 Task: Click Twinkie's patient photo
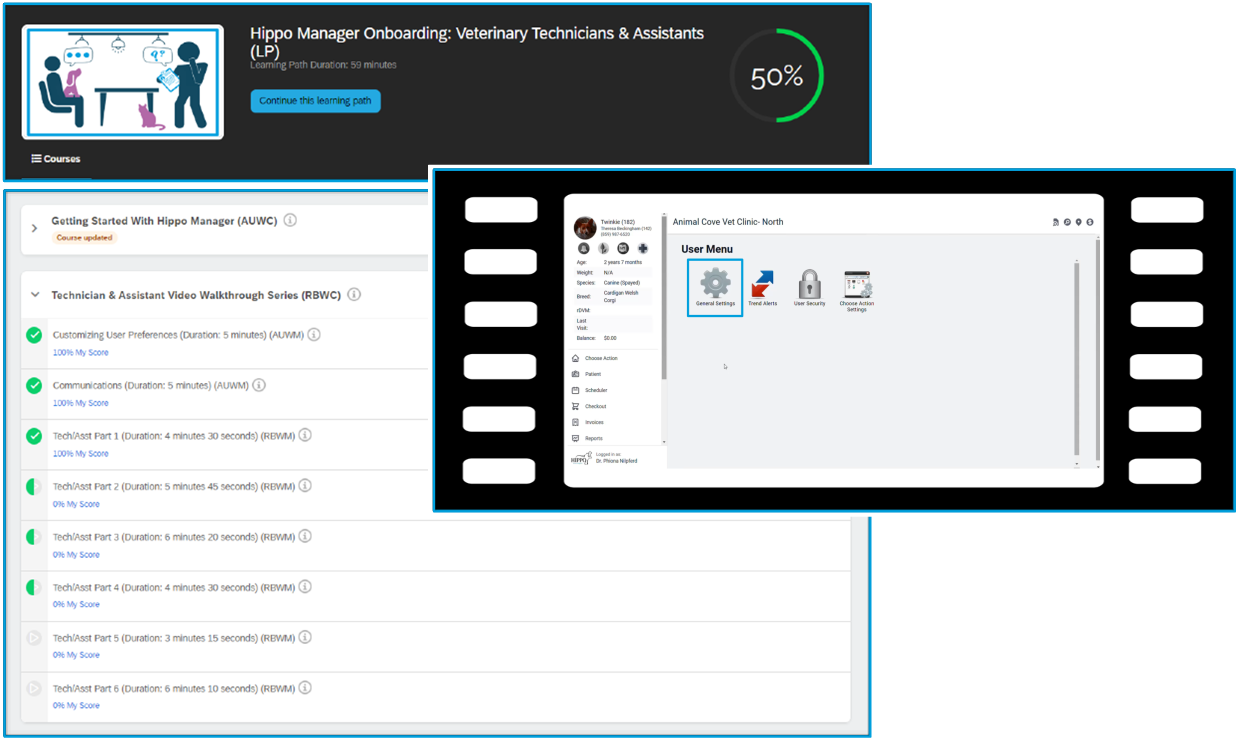point(585,227)
